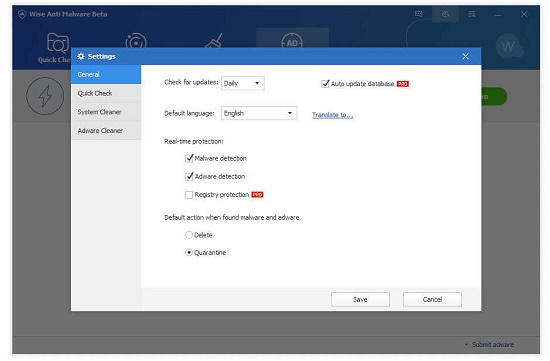The image size is (550, 361).
Task: Minimize the Wise Anti Malware window
Action: tap(498, 14)
